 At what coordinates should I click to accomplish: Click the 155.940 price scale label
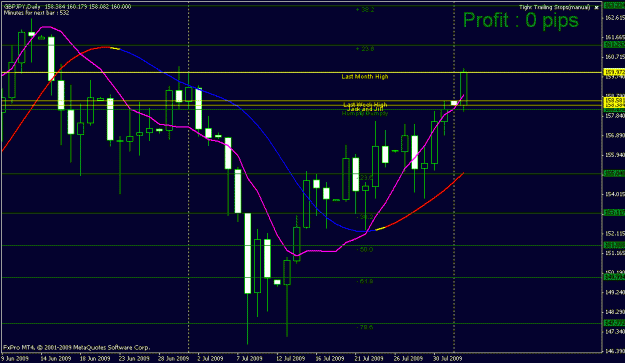click(x=615, y=155)
